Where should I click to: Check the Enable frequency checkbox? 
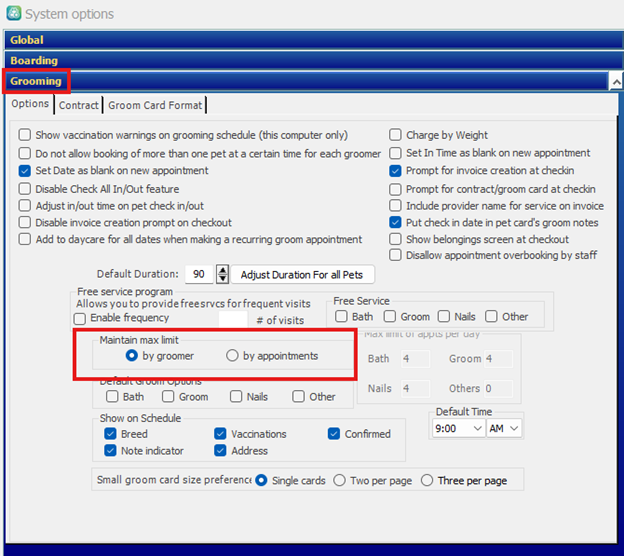[x=80, y=318]
